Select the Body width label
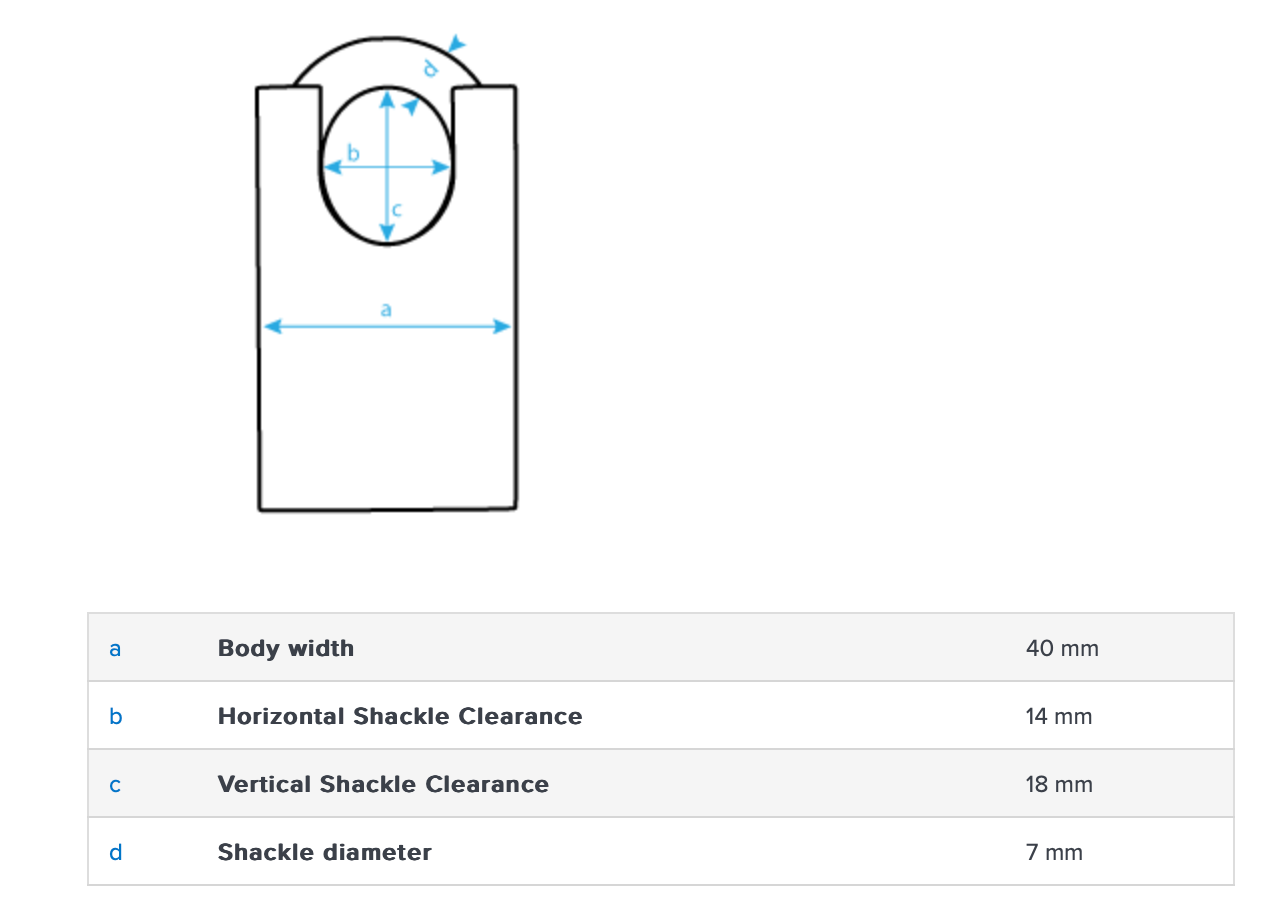Image resolution: width=1266 pixels, height=908 pixels. pyautogui.click(x=286, y=648)
